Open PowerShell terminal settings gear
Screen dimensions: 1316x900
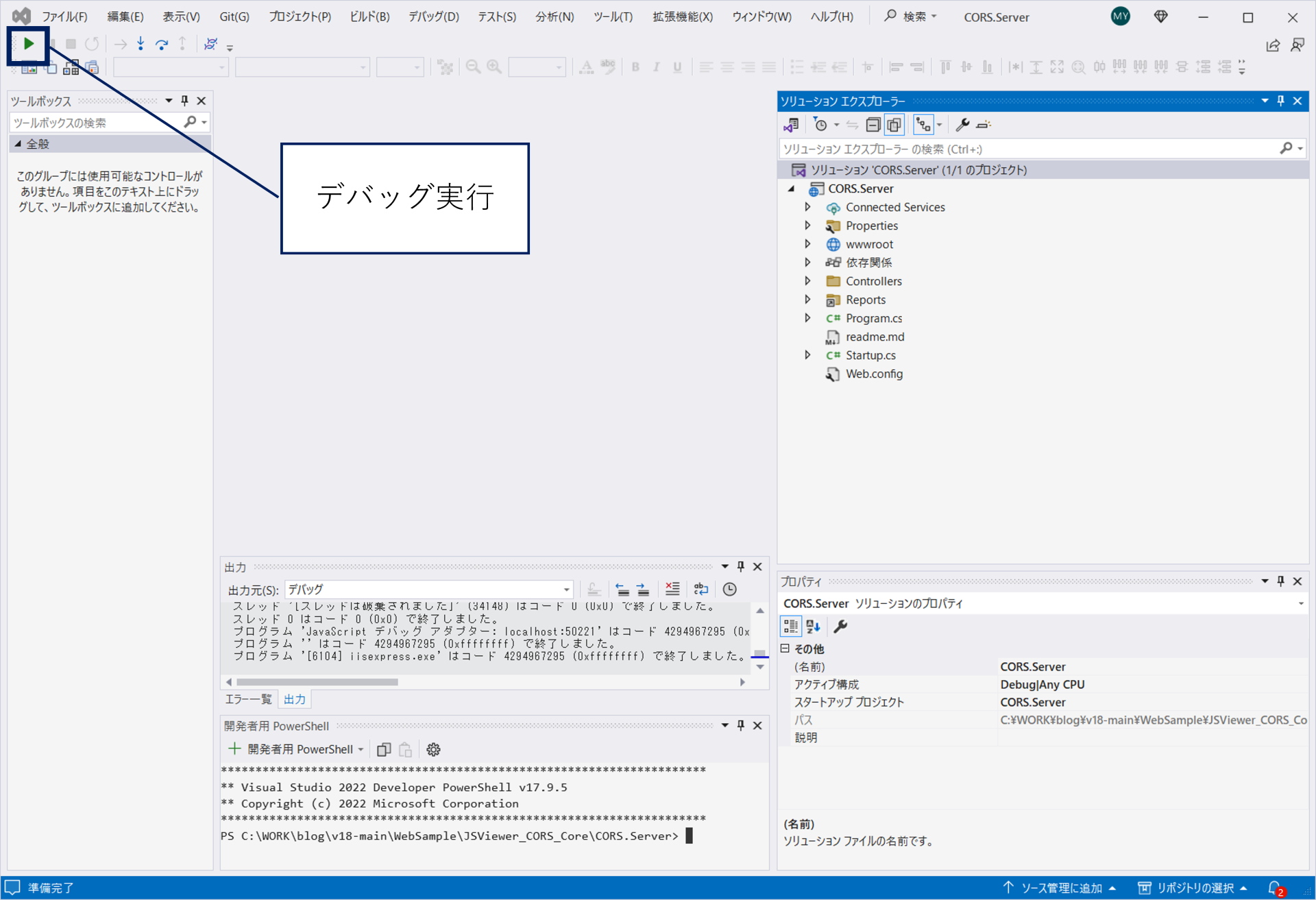[433, 749]
